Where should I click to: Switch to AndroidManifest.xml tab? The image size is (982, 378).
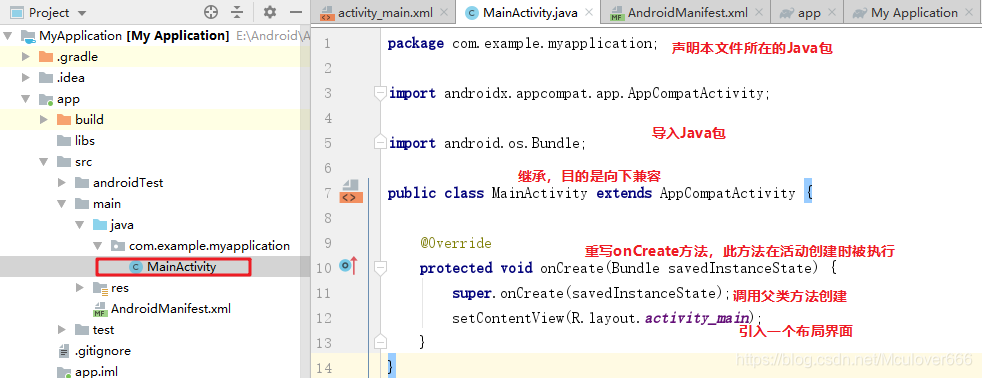pyautogui.click(x=687, y=13)
